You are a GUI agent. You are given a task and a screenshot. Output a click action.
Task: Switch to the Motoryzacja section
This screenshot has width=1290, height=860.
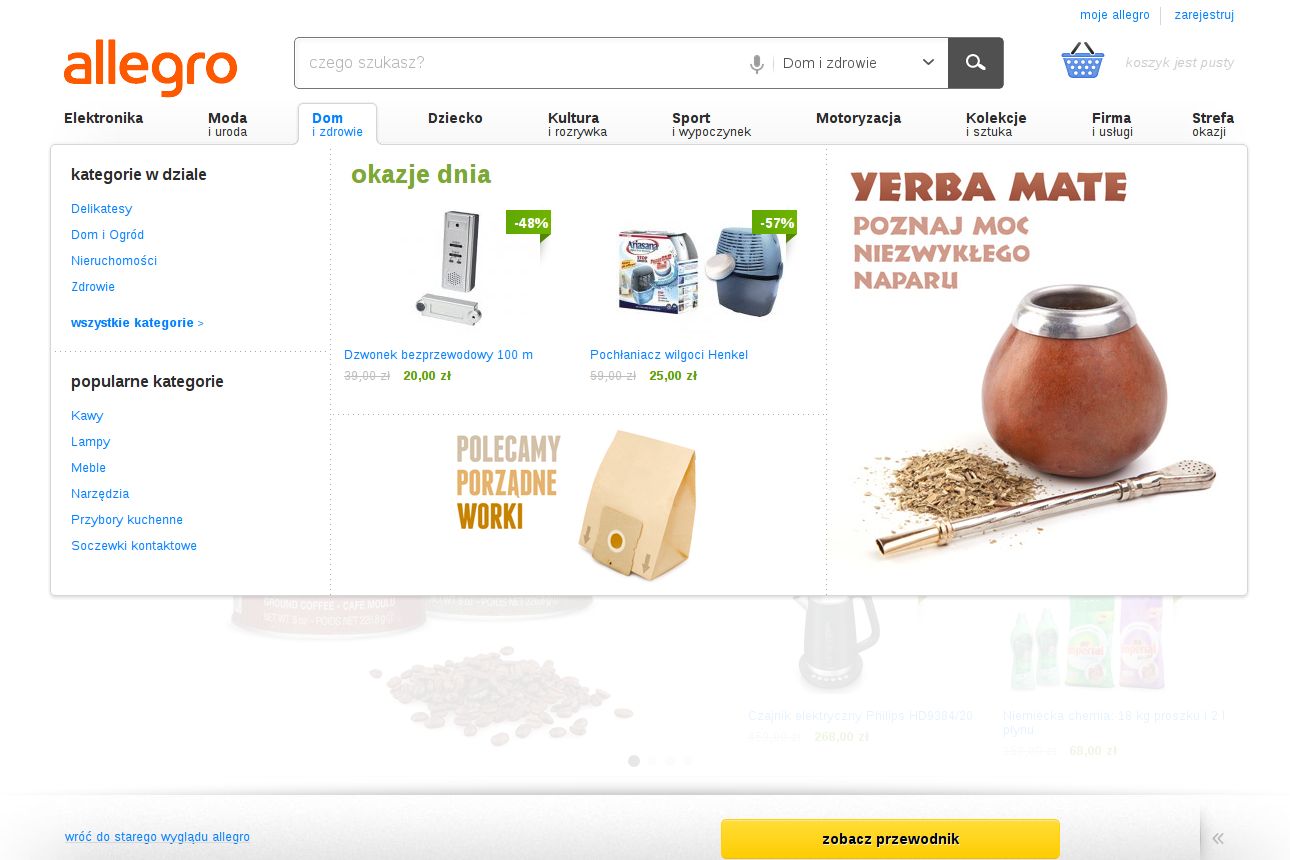click(858, 118)
